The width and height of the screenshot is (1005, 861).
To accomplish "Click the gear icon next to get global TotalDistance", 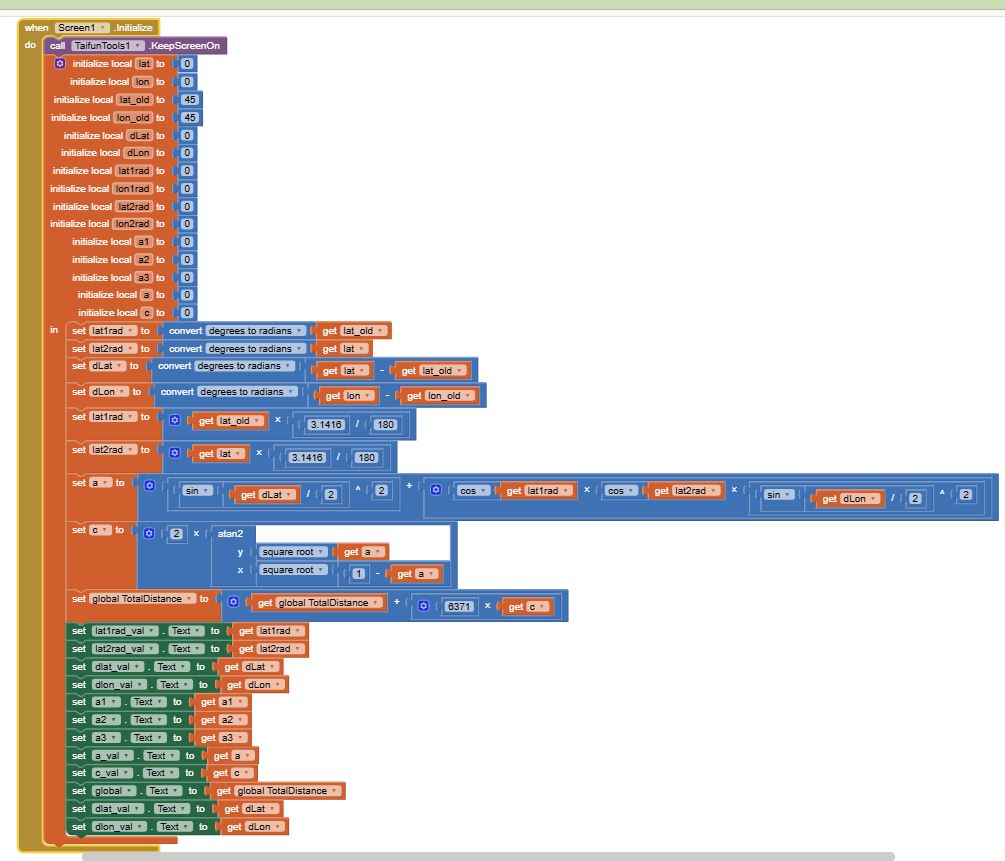I will click(233, 602).
